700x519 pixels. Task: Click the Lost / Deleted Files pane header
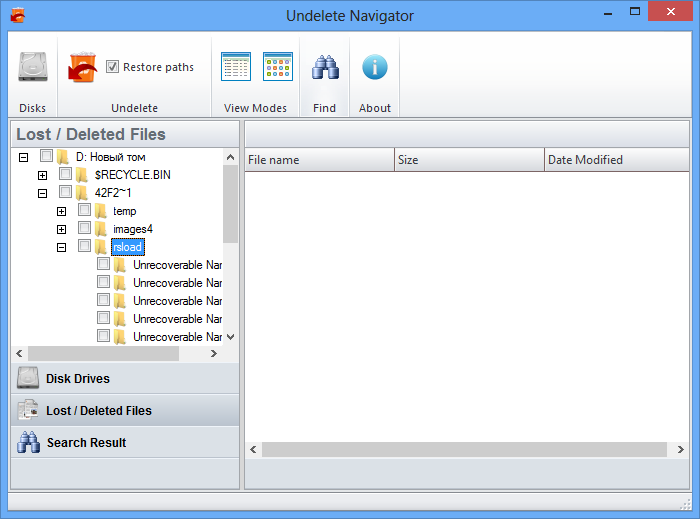tap(125, 134)
